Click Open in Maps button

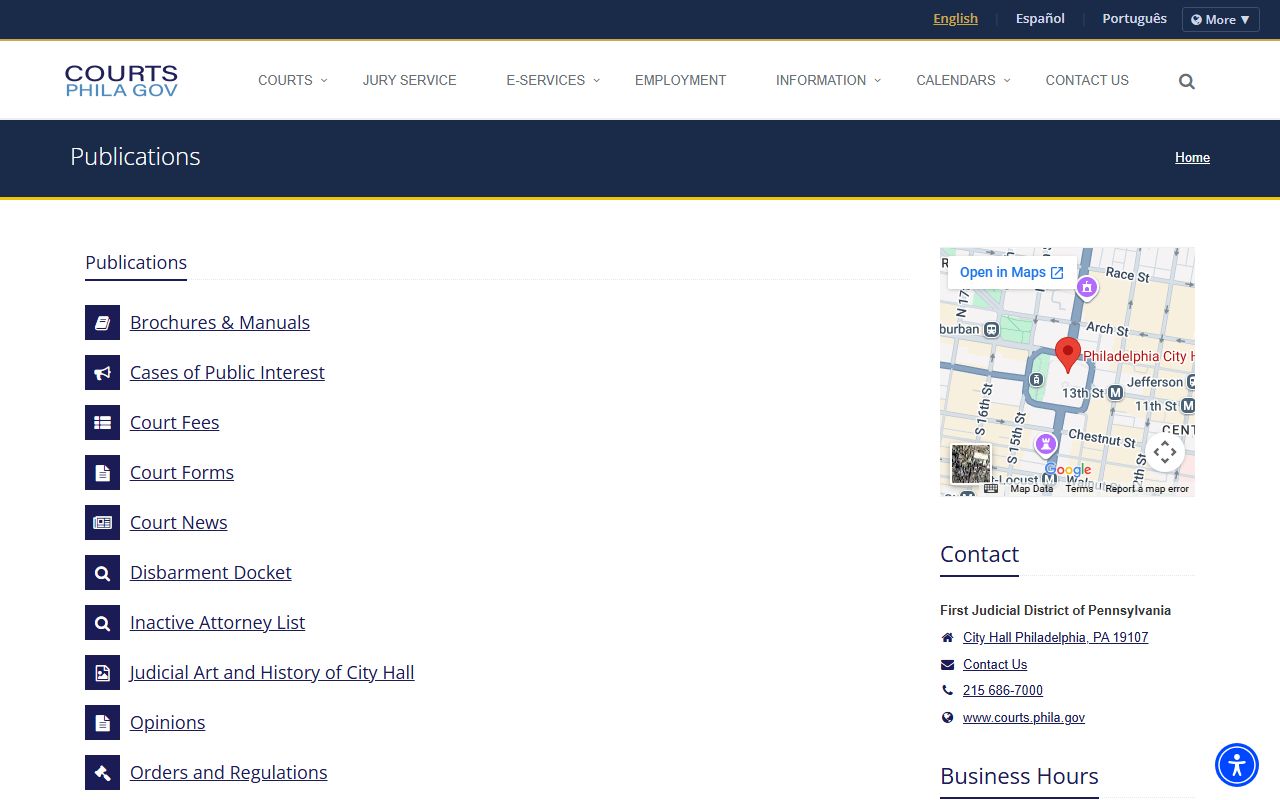pos(1011,272)
